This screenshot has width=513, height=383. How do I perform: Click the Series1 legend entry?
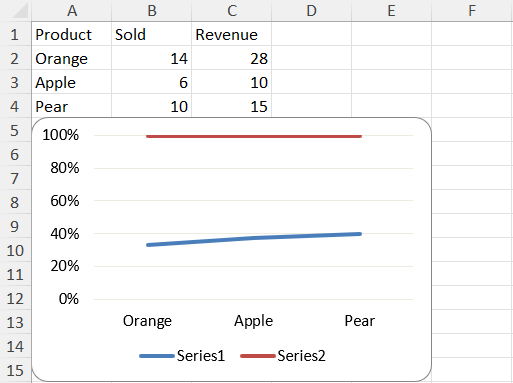182,356
